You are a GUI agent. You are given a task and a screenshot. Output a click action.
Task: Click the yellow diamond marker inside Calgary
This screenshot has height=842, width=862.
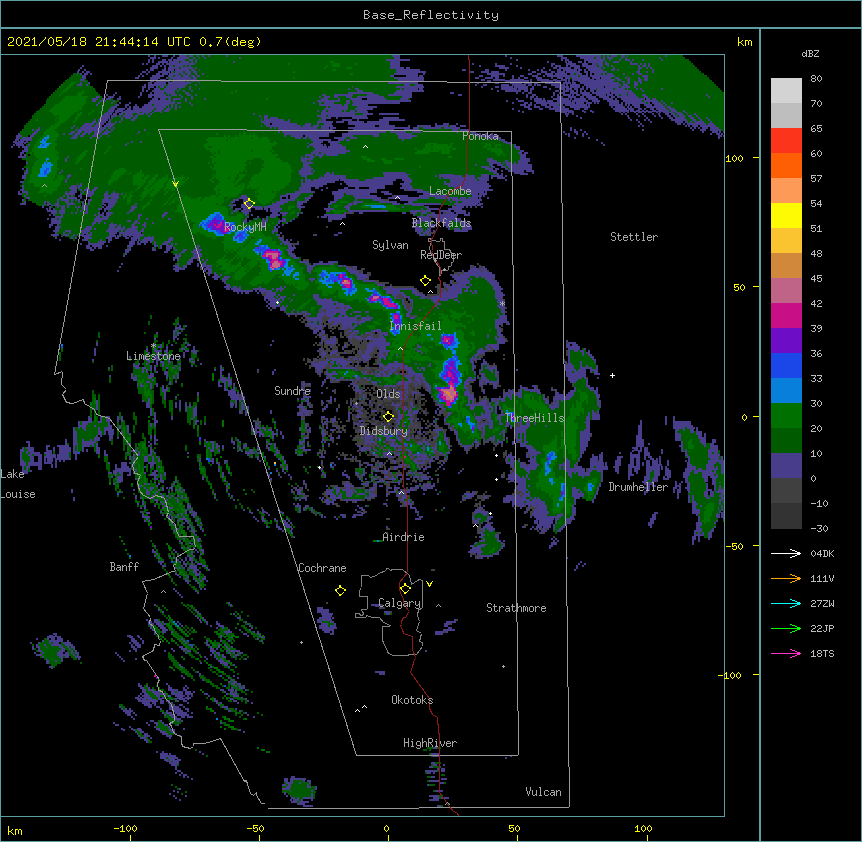[x=405, y=589]
